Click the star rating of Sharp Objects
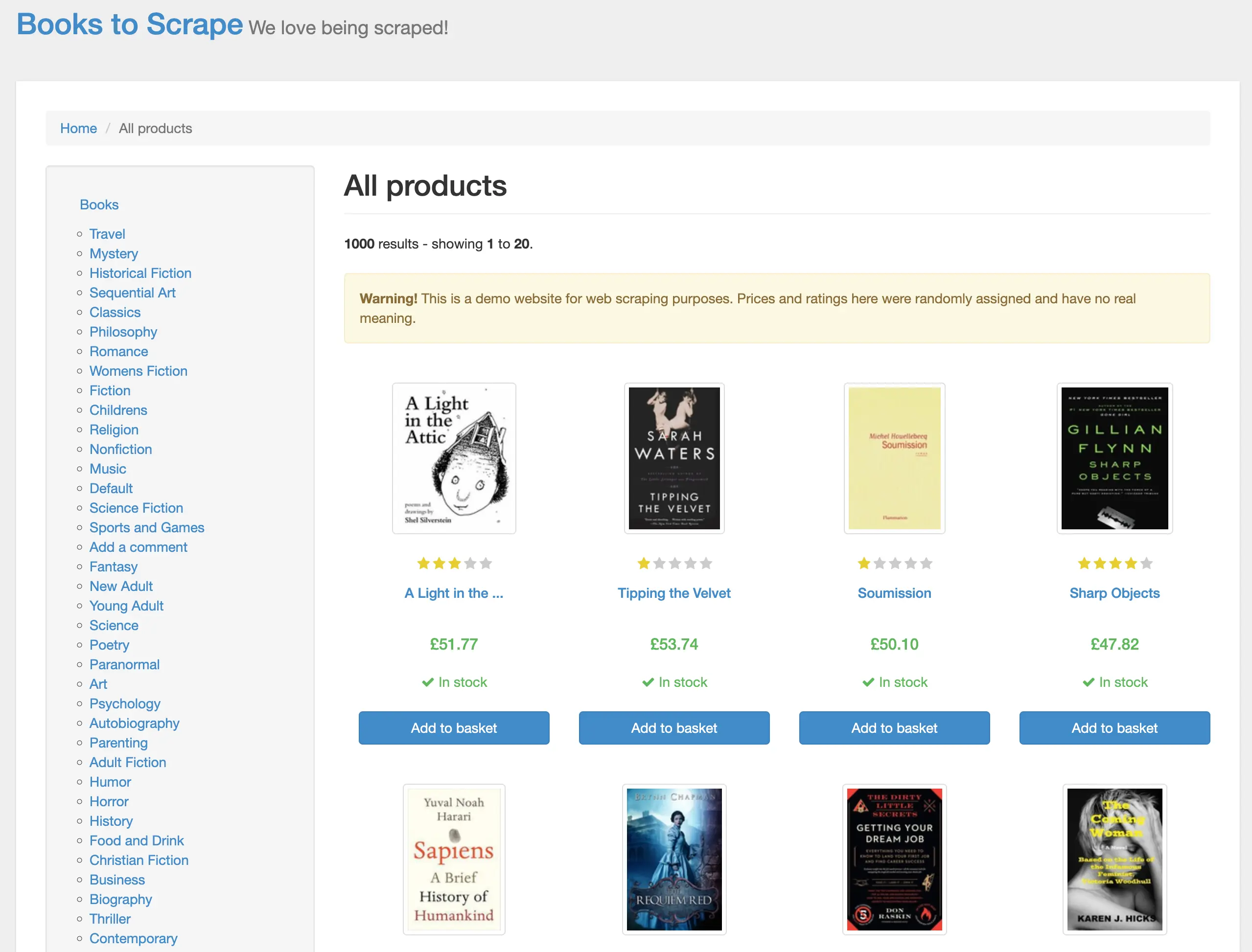Image resolution: width=1252 pixels, height=952 pixels. coord(1113,563)
